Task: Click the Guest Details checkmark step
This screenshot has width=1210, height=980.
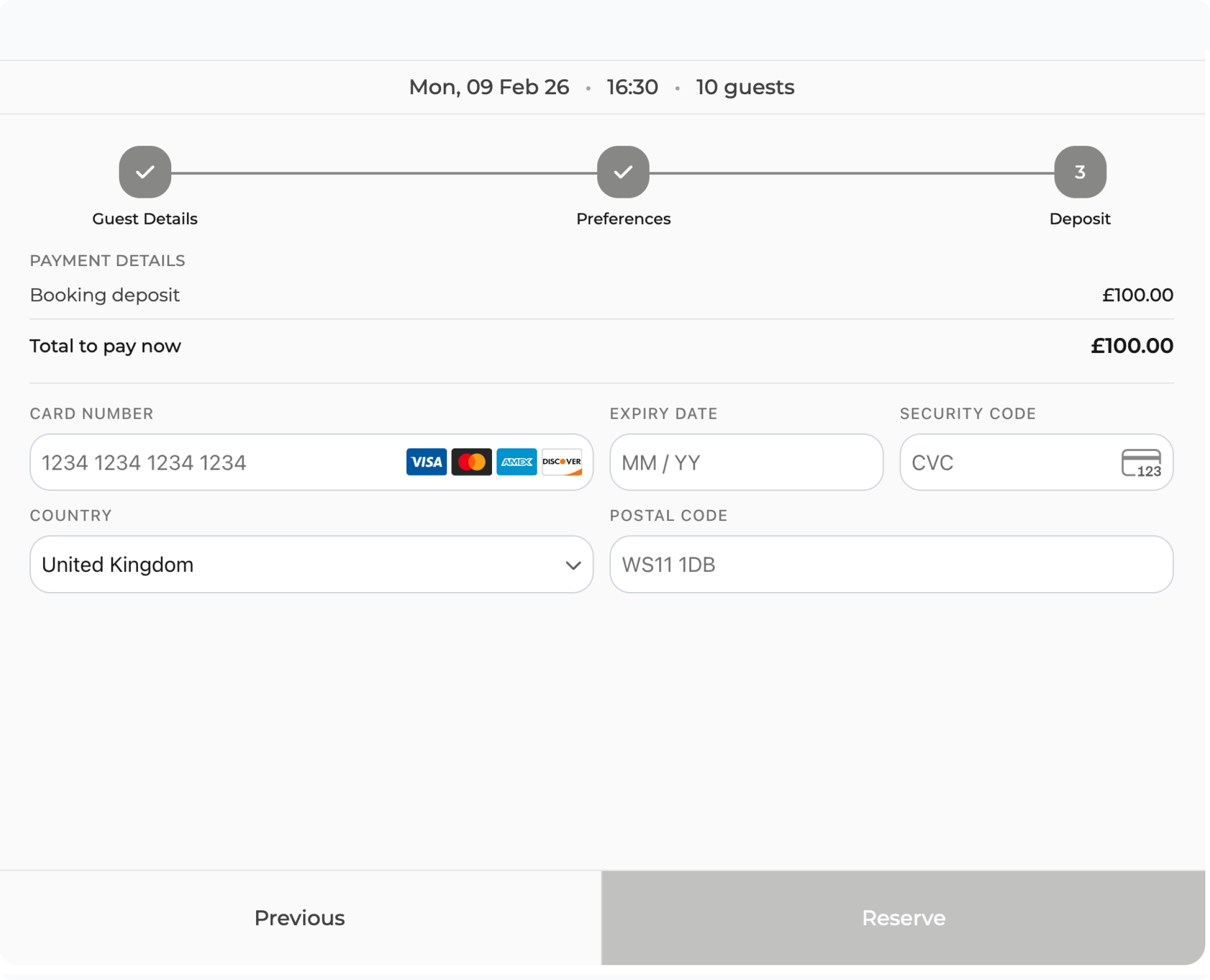Action: click(x=145, y=172)
